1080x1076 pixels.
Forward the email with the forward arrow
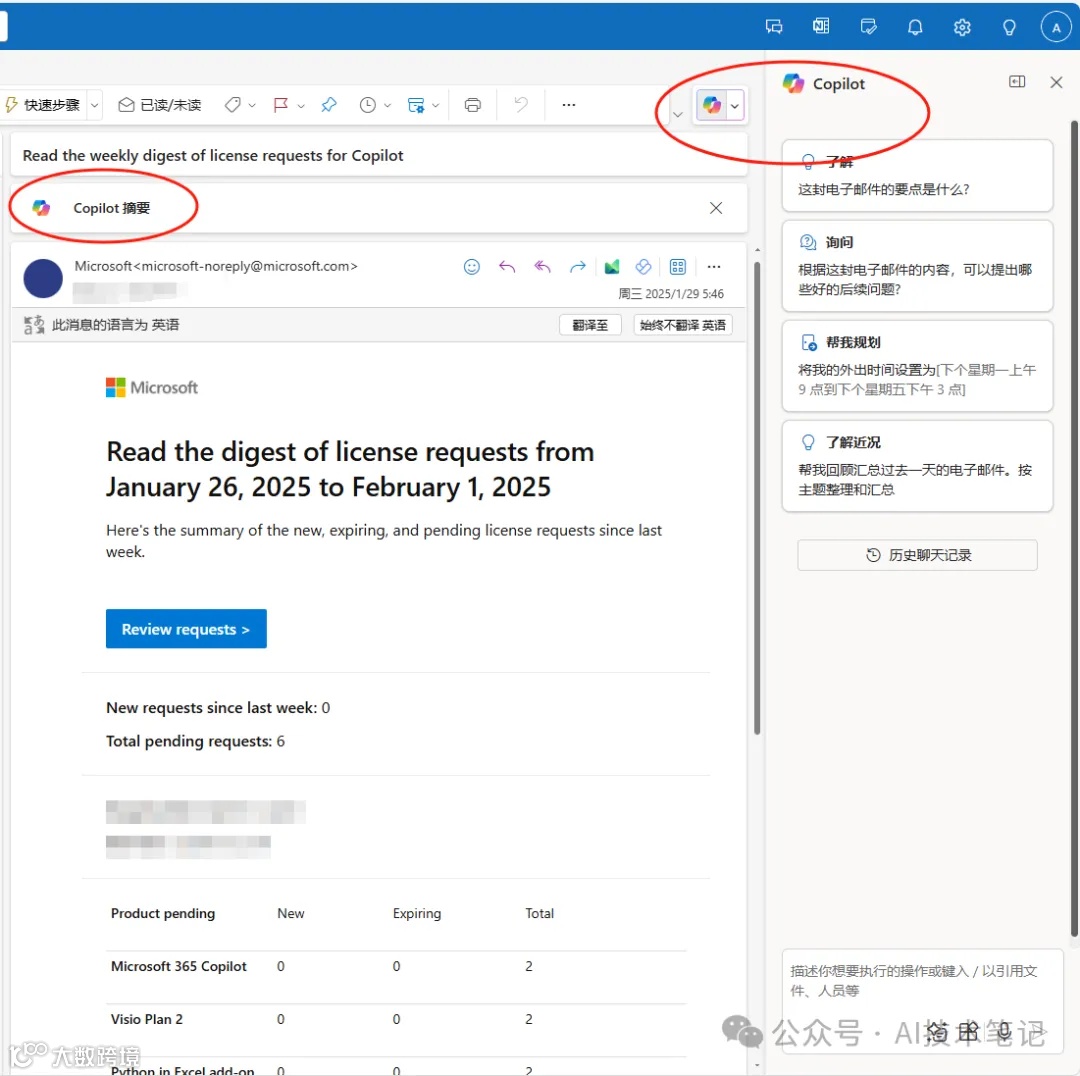coord(577,267)
